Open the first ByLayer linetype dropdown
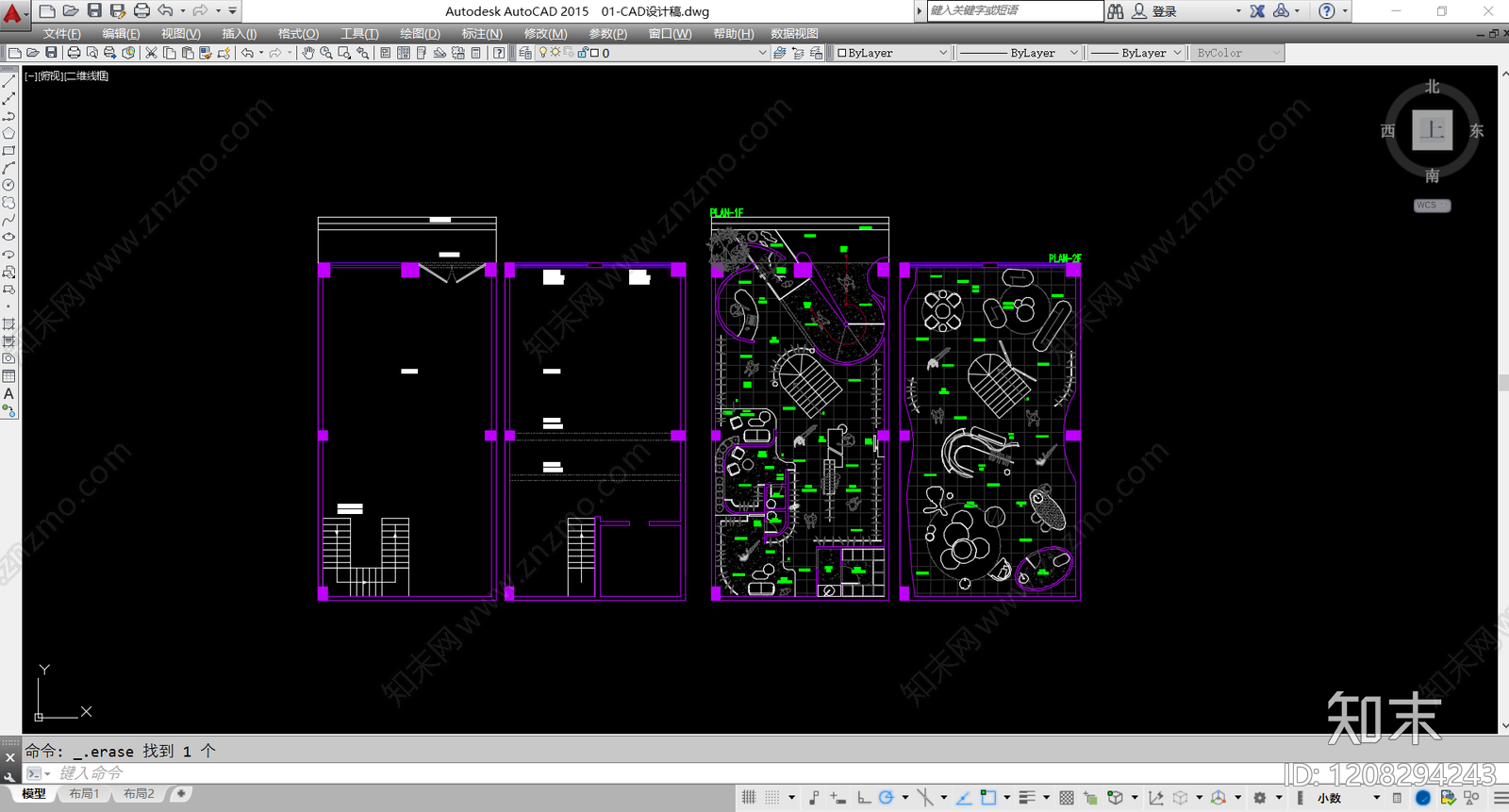The image size is (1509, 812). pyautogui.click(x=1019, y=53)
